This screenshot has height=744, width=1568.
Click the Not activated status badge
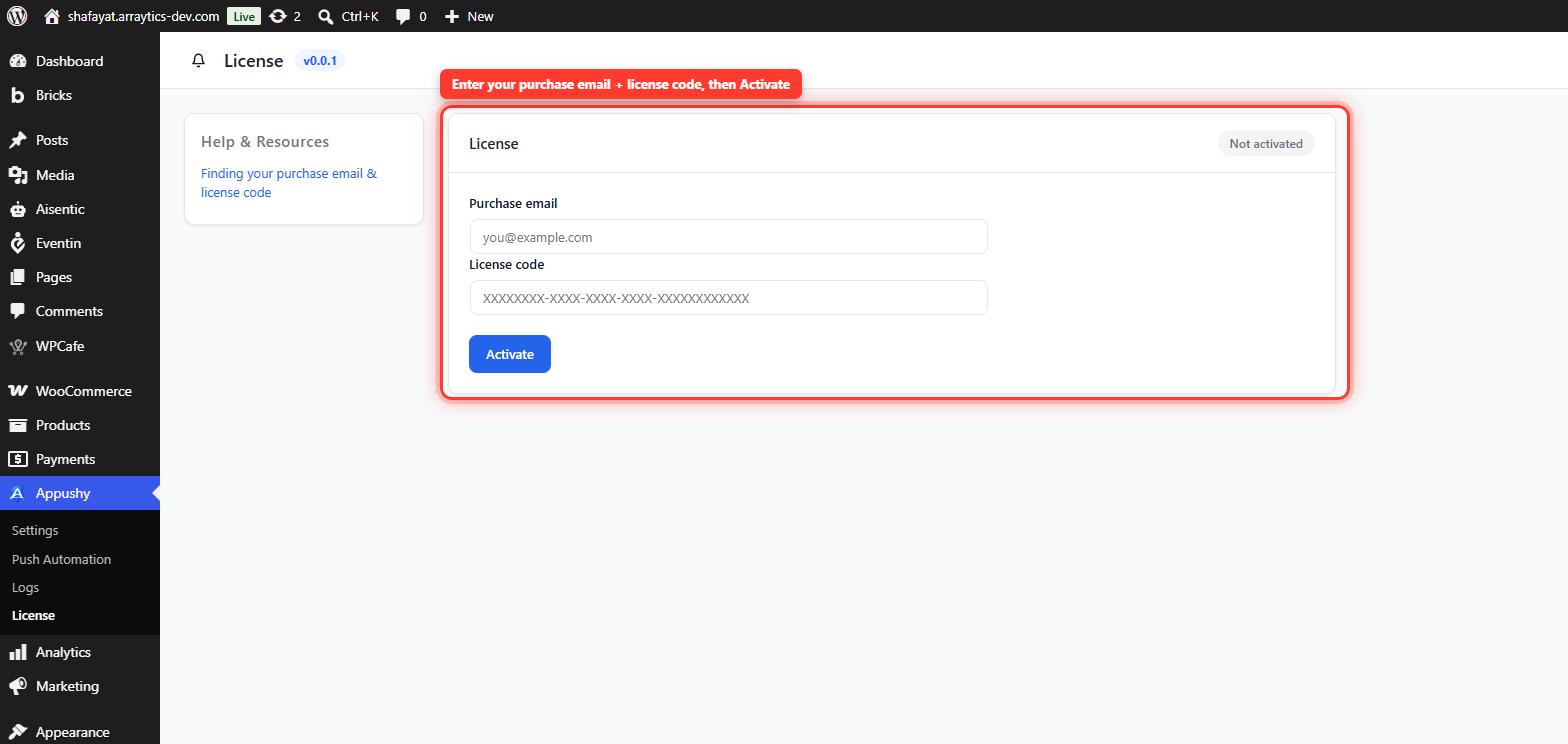point(1266,144)
